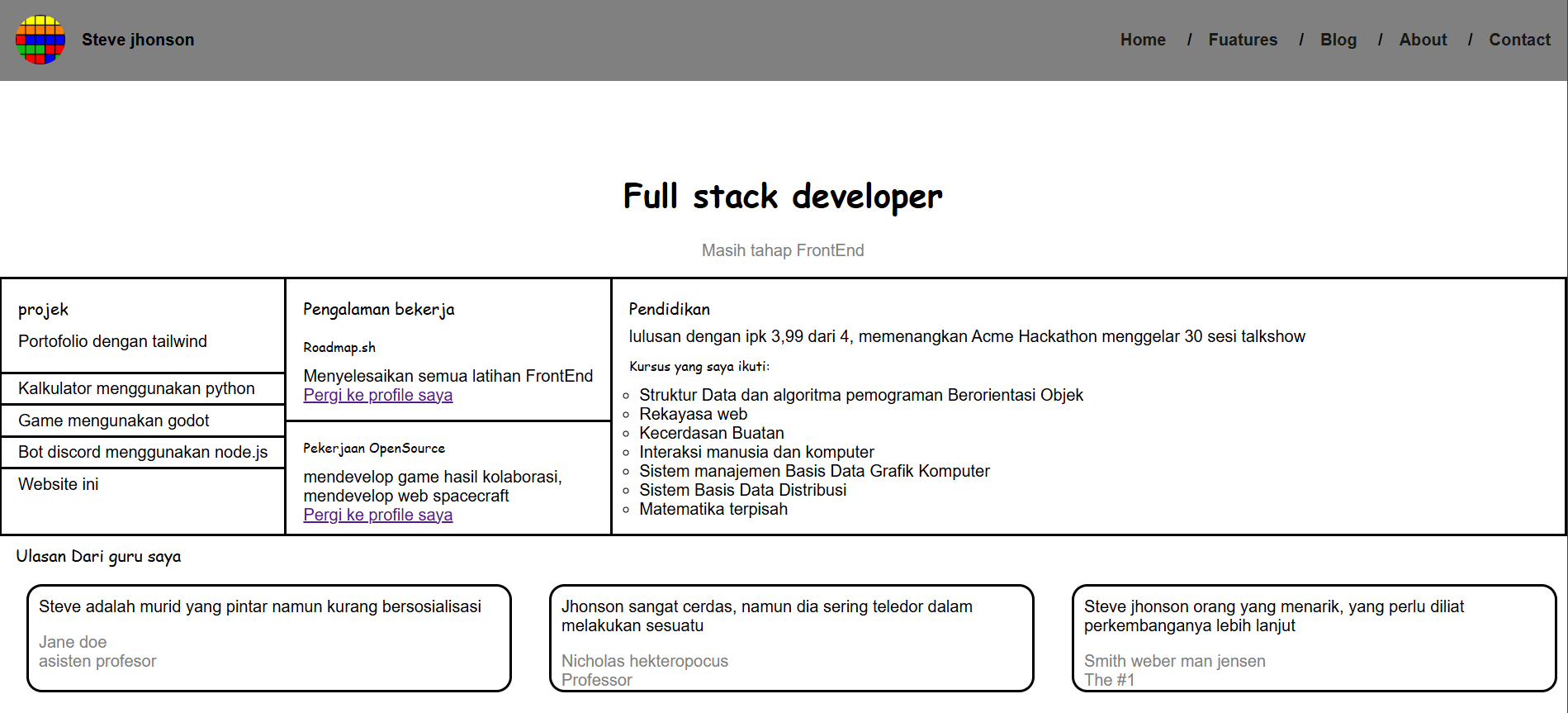Click the Rekayasa web course item
This screenshot has width=1568, height=713.
coord(693,414)
